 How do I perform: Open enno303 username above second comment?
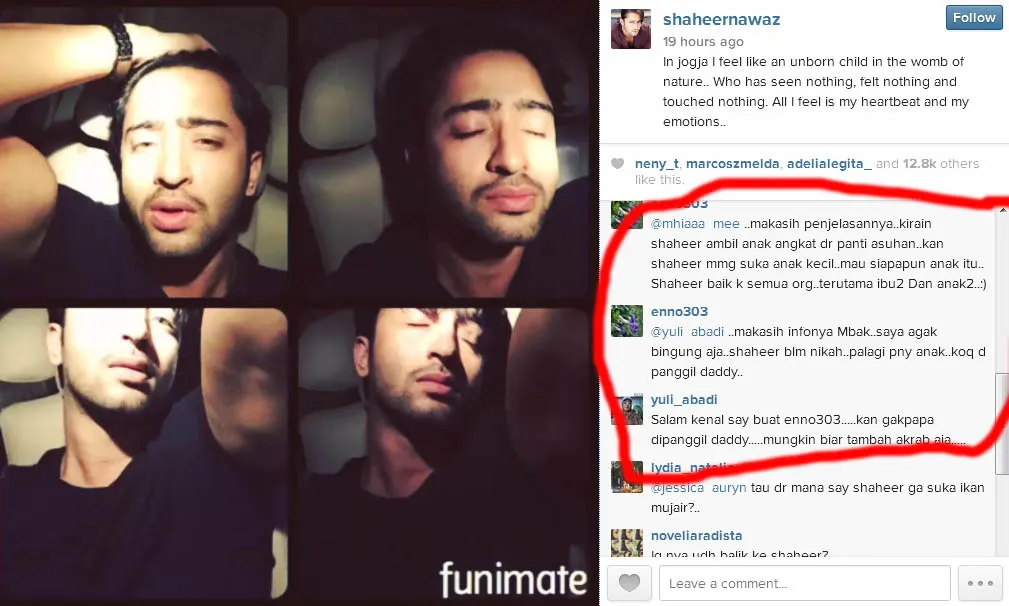(x=679, y=311)
